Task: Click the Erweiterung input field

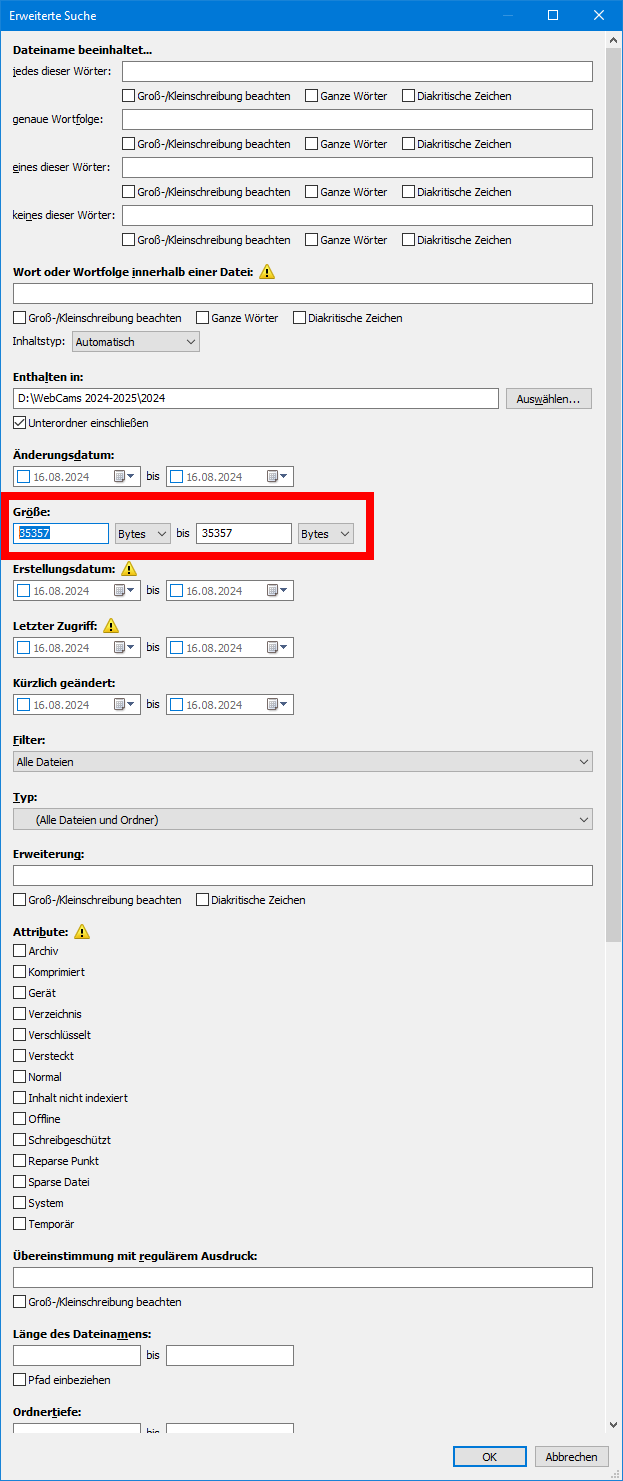Action: (x=302, y=876)
